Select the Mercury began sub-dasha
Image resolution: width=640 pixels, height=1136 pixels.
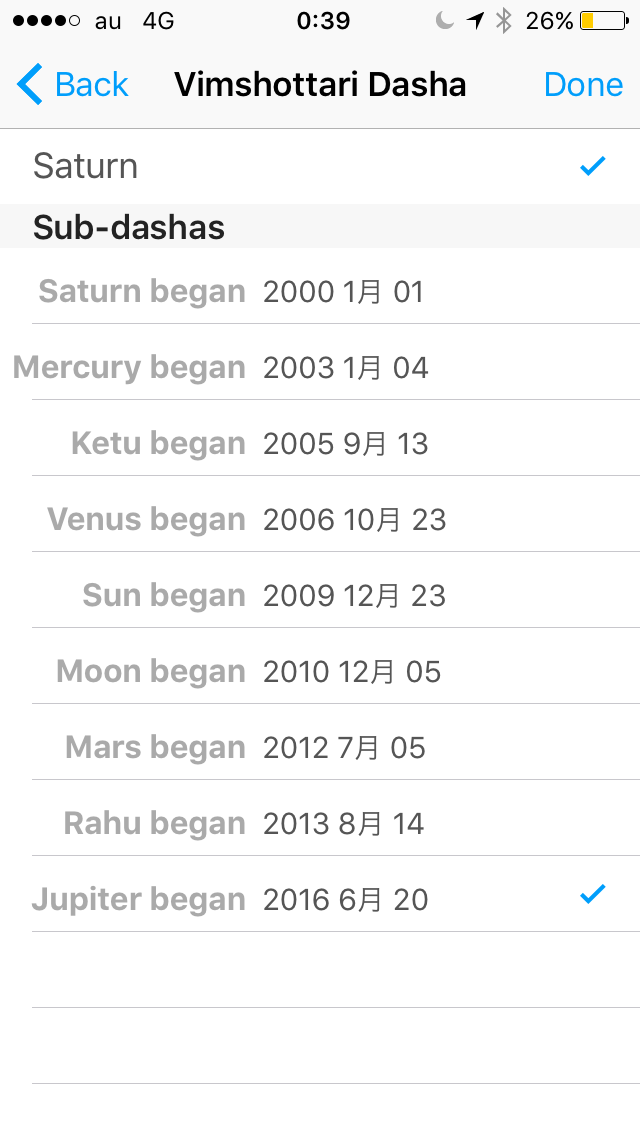coord(320,368)
